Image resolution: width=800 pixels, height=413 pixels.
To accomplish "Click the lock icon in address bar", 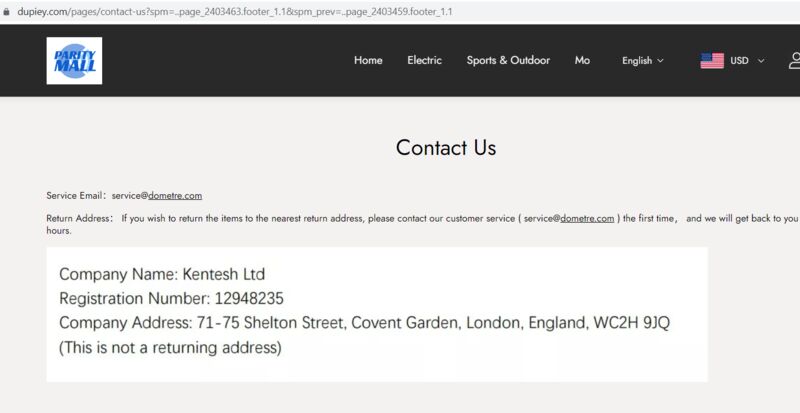I will tap(6, 12).
